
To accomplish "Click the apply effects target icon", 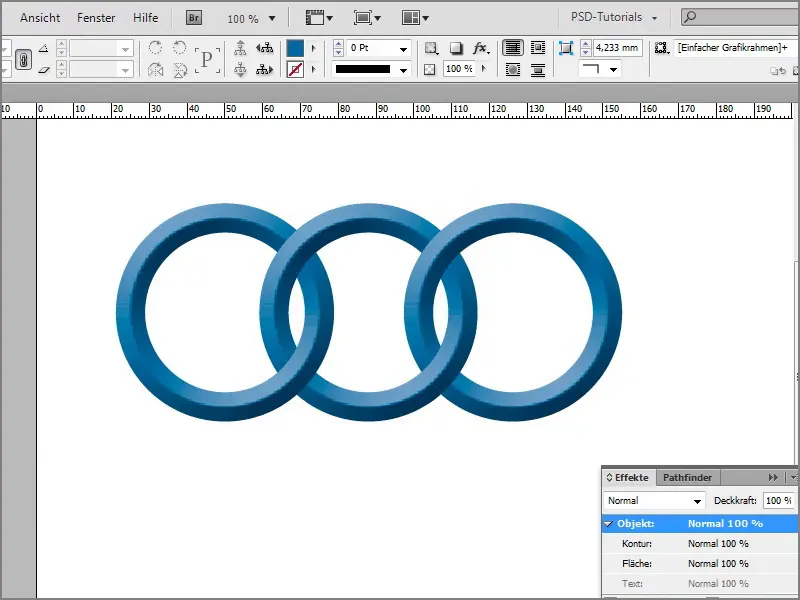I will click(x=431, y=48).
